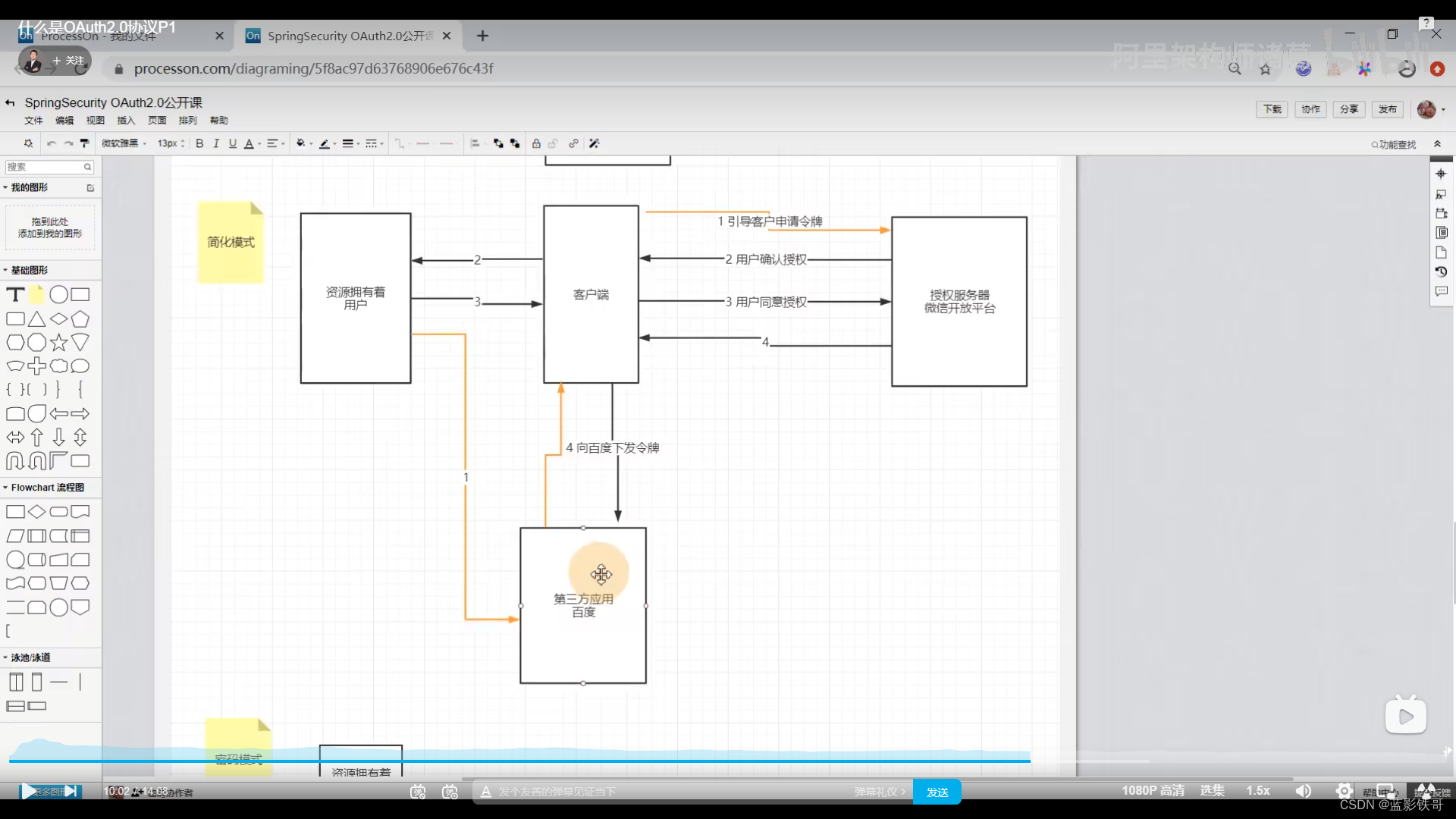This screenshot has height=819, width=1456.
Task: Collapse the Flowchart 流程图 section
Action: click(5, 488)
